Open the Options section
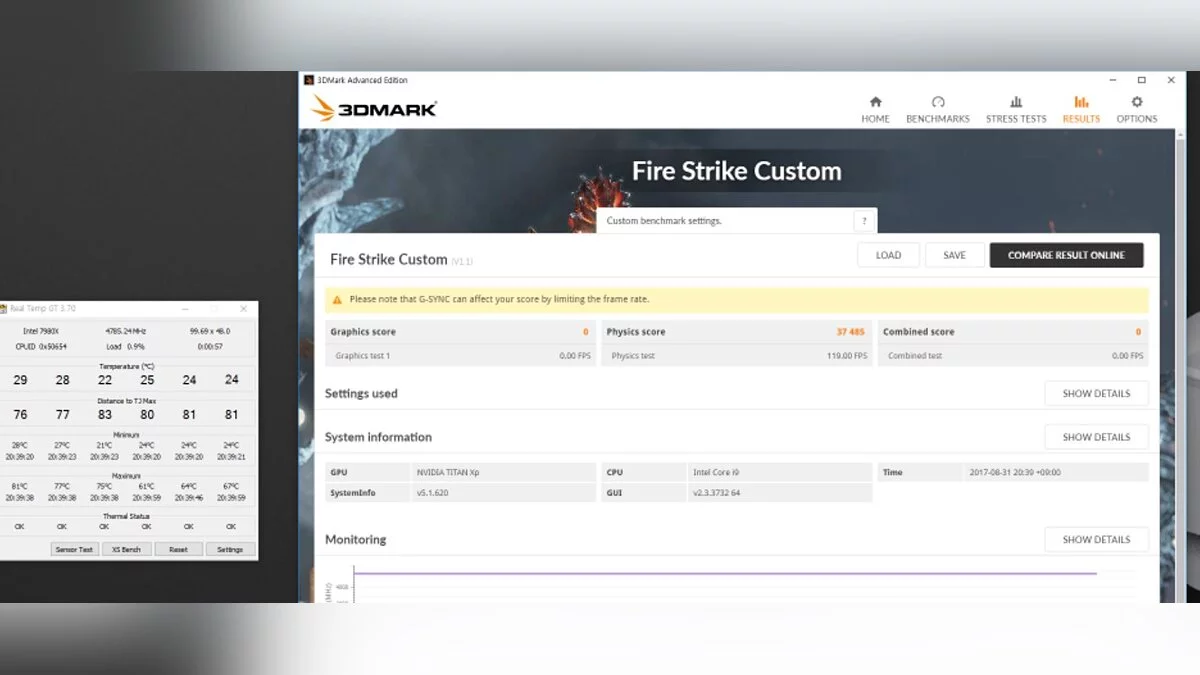 1137,110
